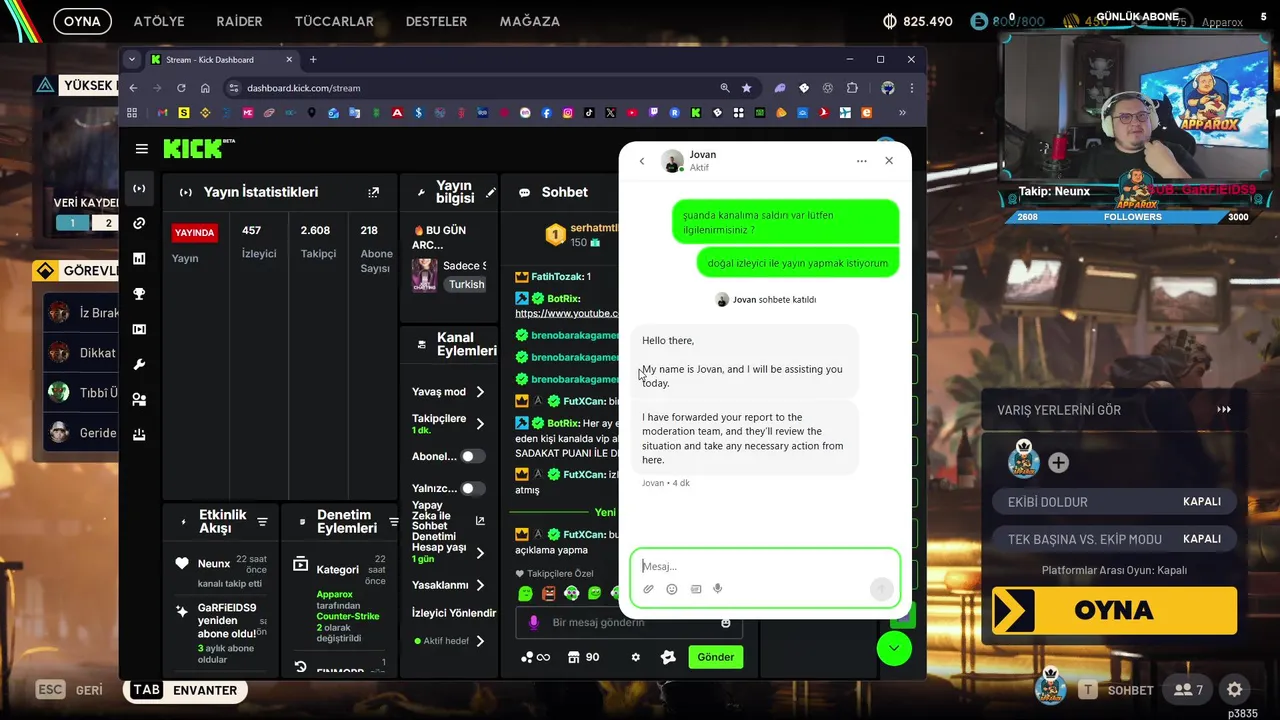1280x720 pixels.
Task: Open emote picker in Kick chat input
Action: [x=726, y=622]
